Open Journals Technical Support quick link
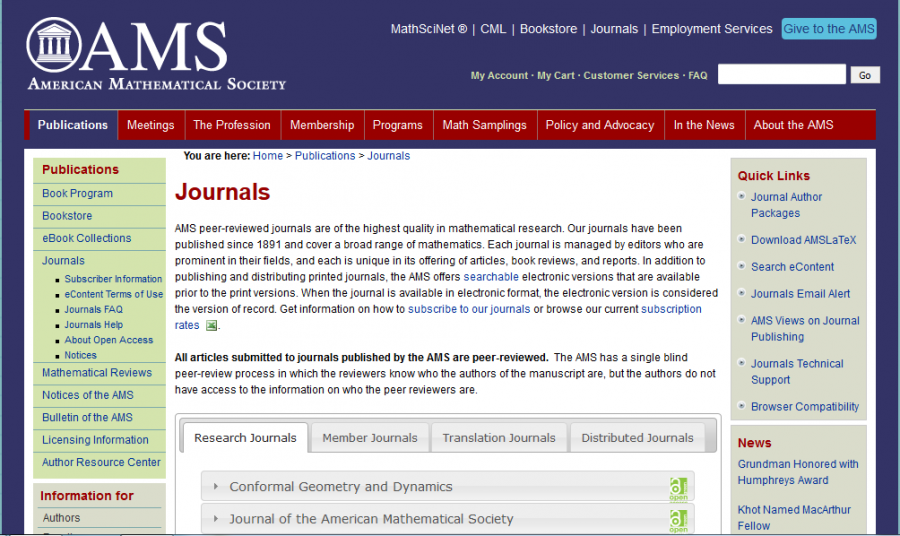The image size is (900, 536). (x=797, y=372)
